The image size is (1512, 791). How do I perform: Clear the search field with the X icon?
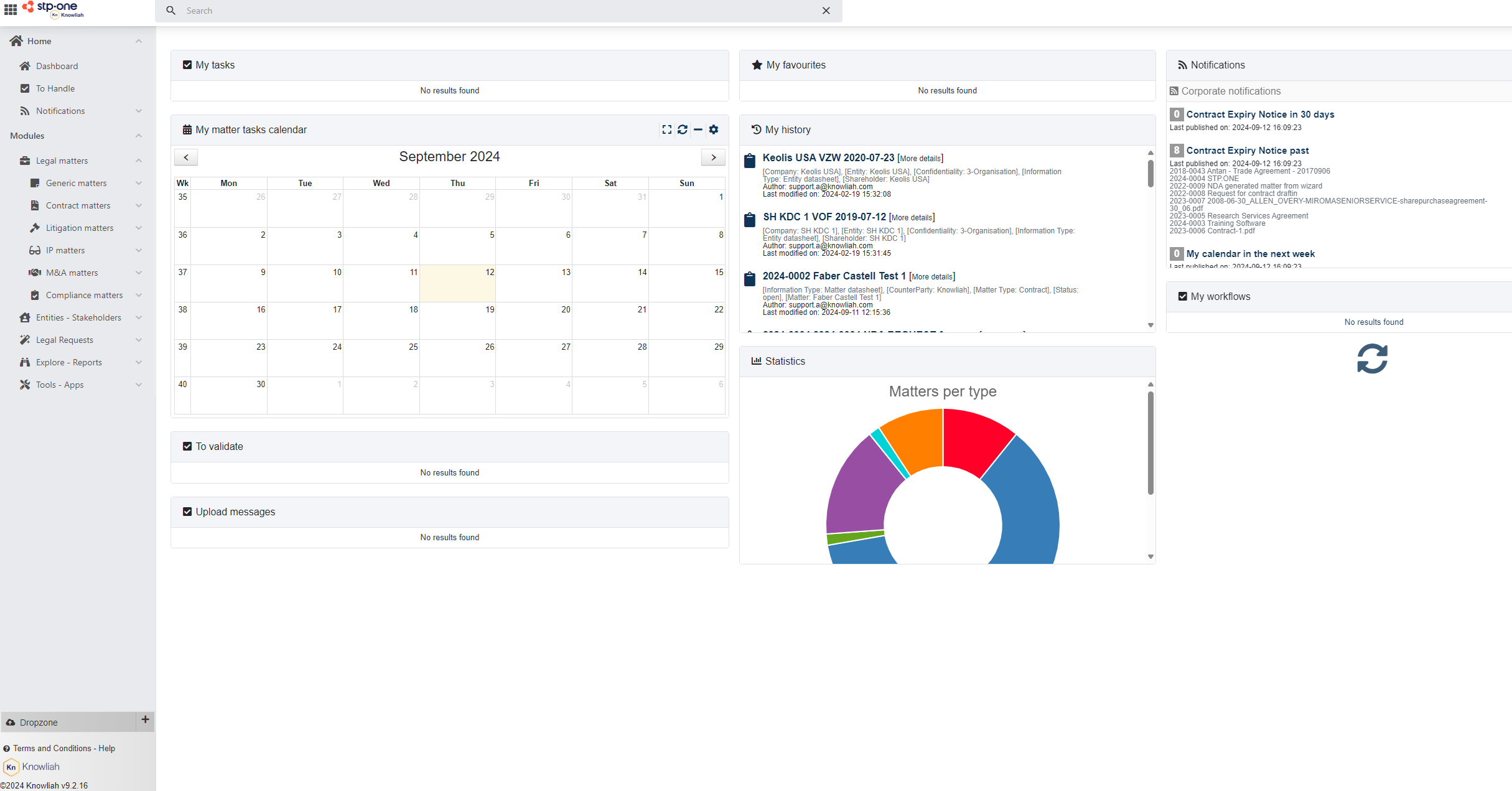[826, 11]
